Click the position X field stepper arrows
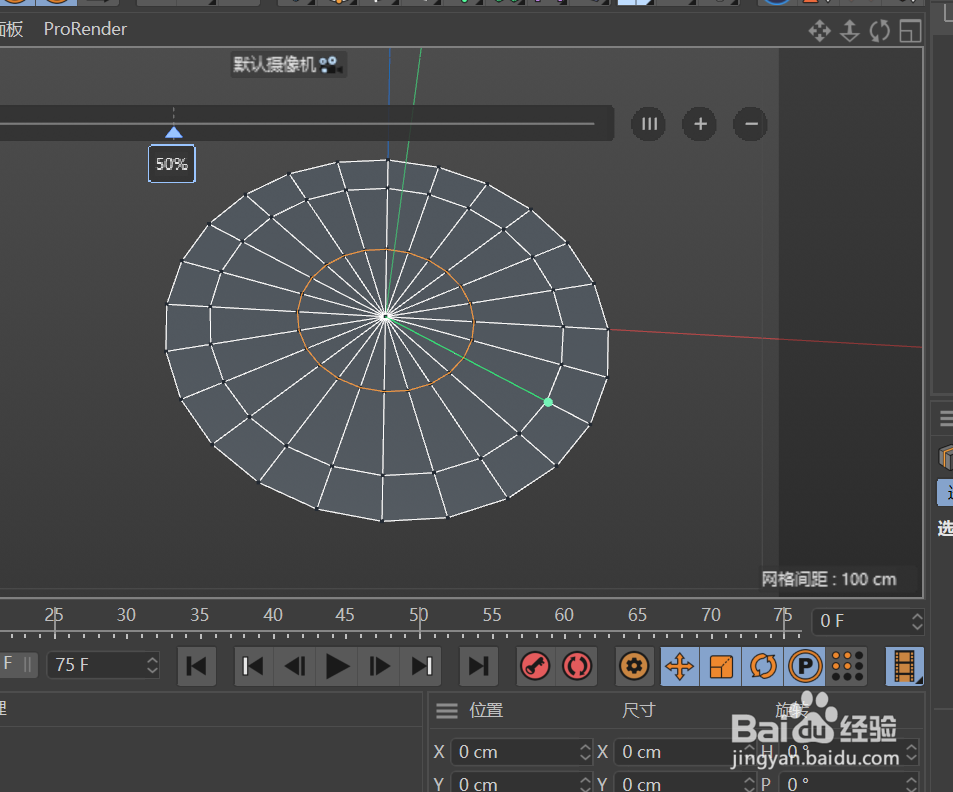This screenshot has width=953, height=792. 585,752
